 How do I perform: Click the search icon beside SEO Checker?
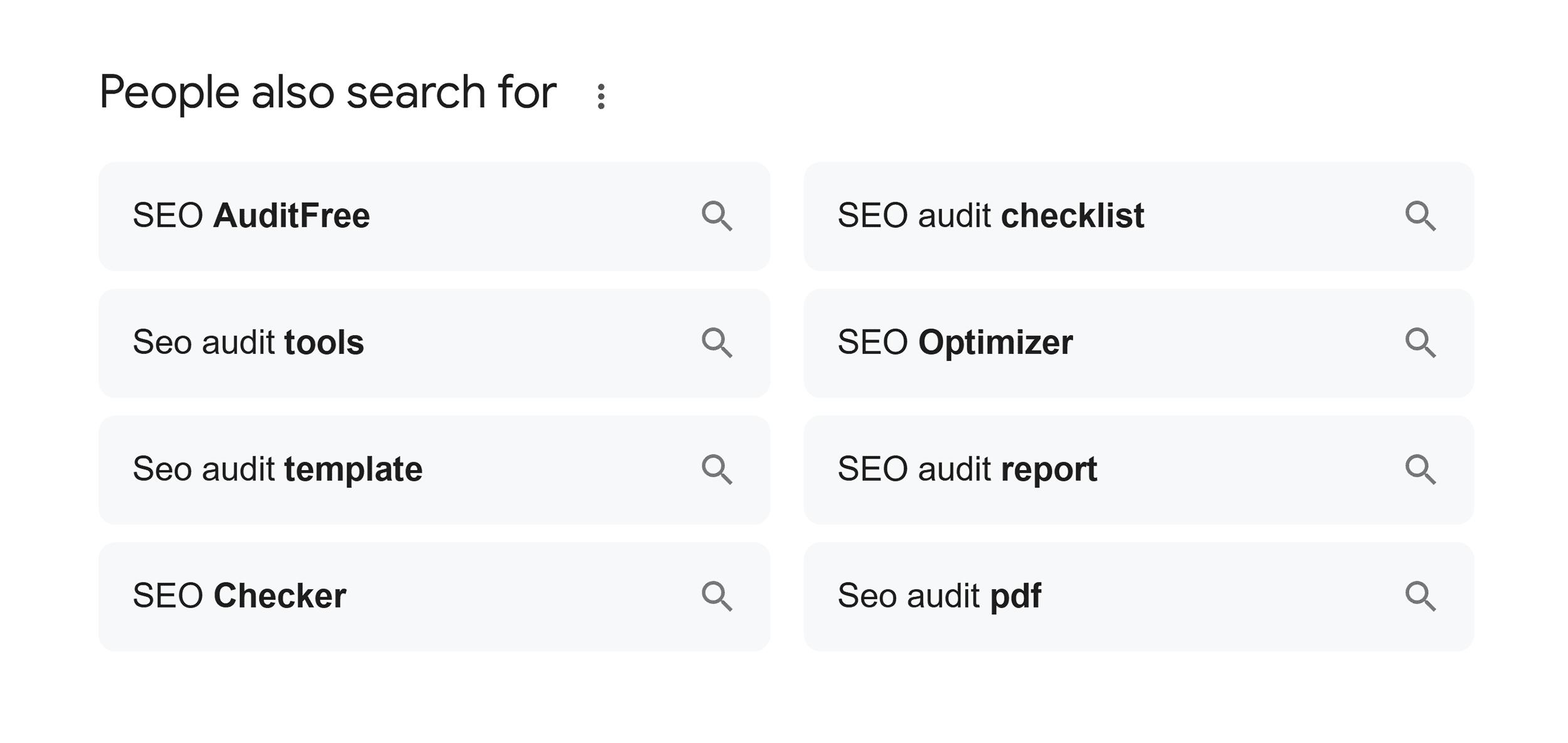(716, 597)
